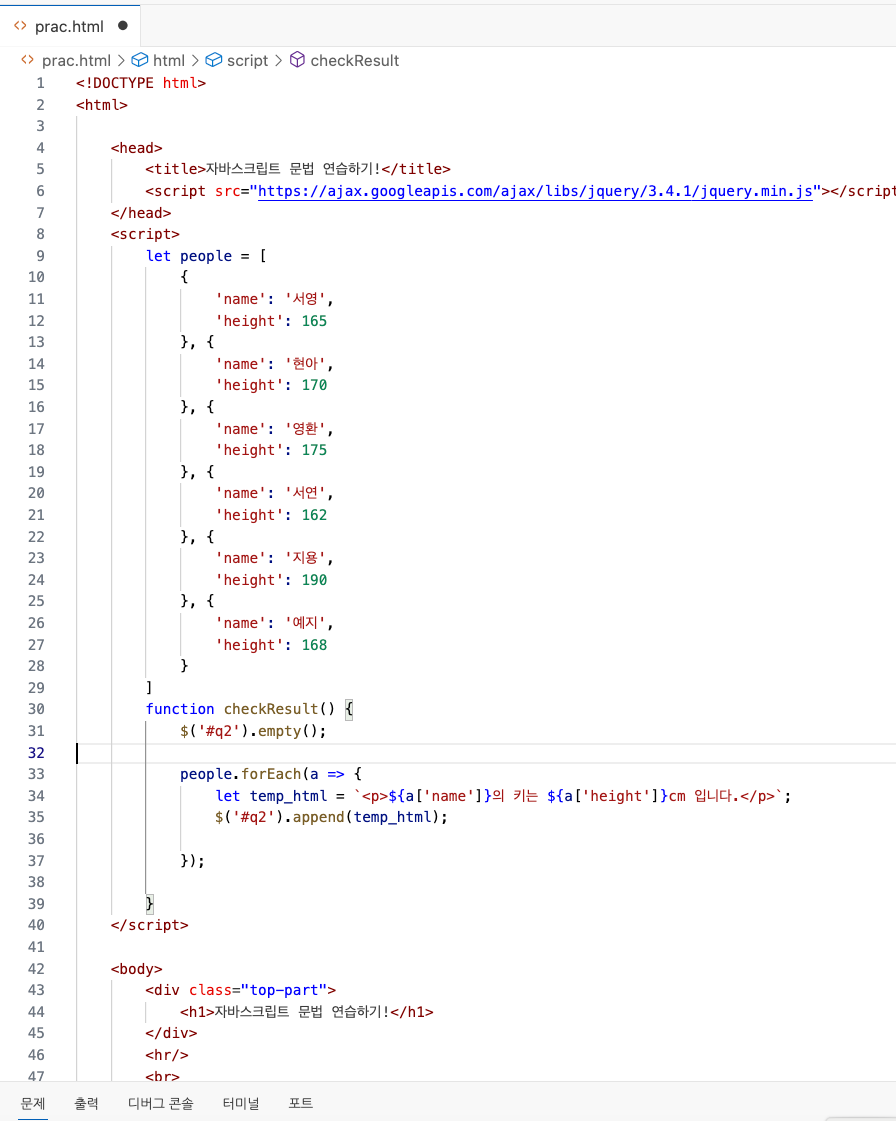The image size is (896, 1121).
Task: Click prac.html in the breadcrumb
Action: point(76,61)
